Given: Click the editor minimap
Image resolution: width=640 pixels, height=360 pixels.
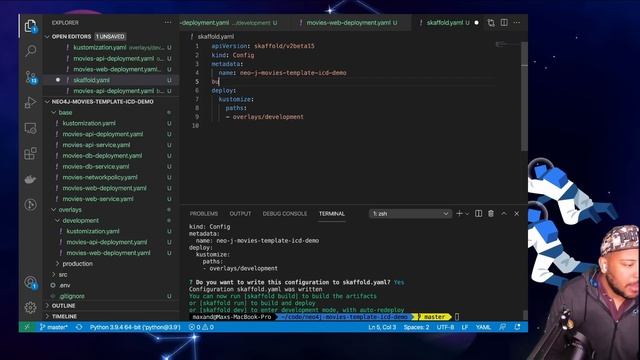Looking at the screenshot, I should click(508, 45).
